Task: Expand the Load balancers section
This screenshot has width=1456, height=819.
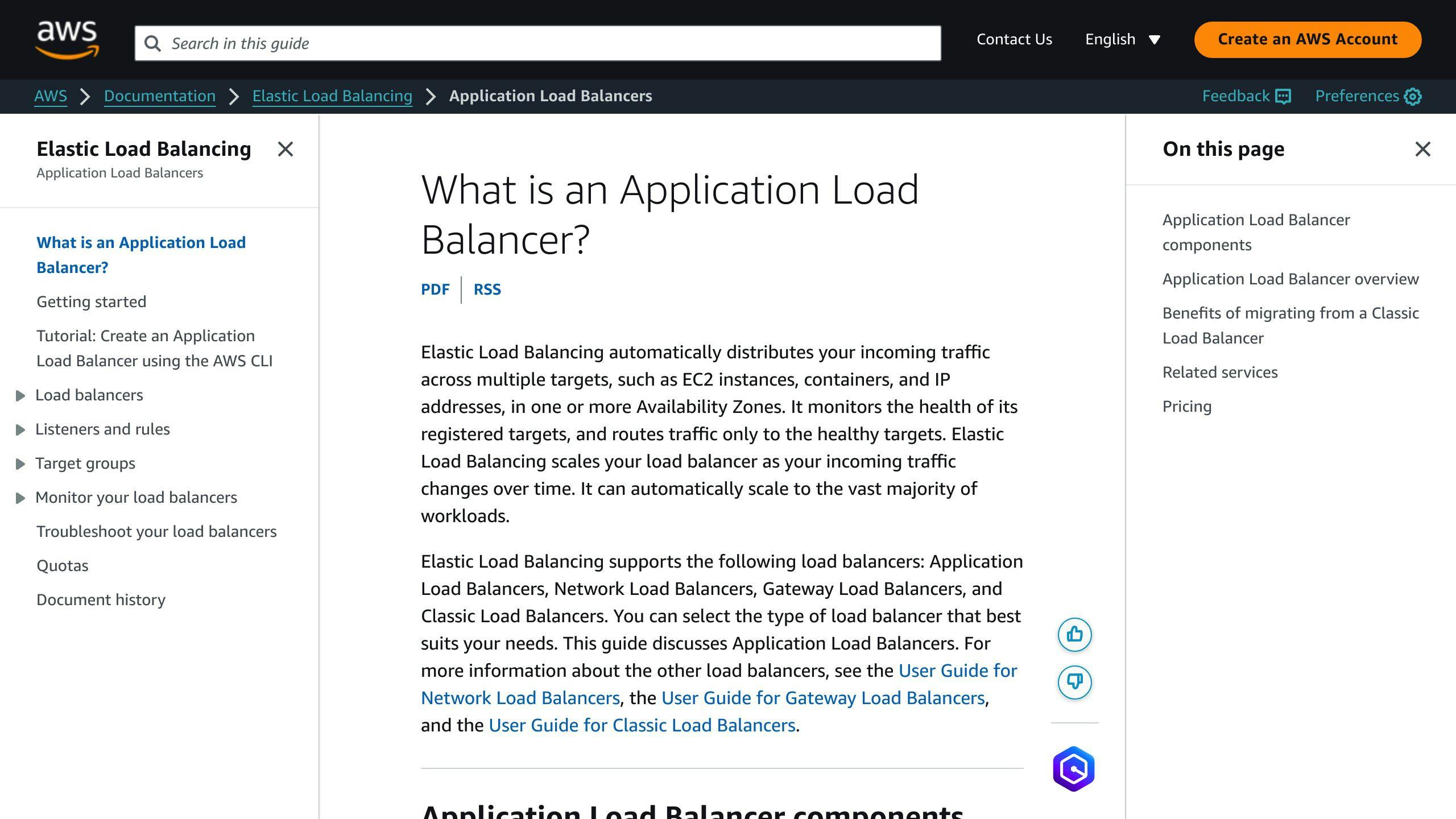Action: 20,395
